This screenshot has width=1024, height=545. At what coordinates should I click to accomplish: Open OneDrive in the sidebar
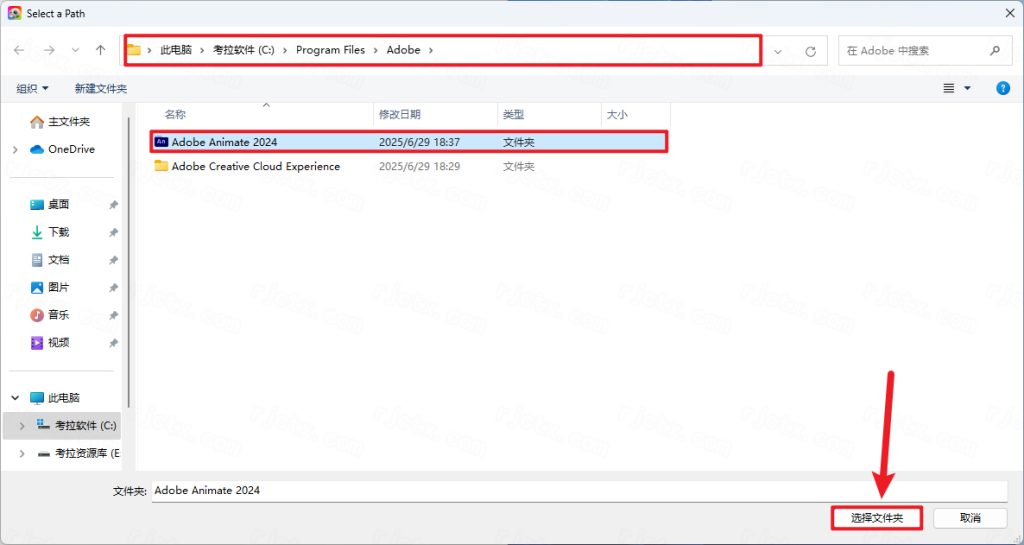[71, 149]
